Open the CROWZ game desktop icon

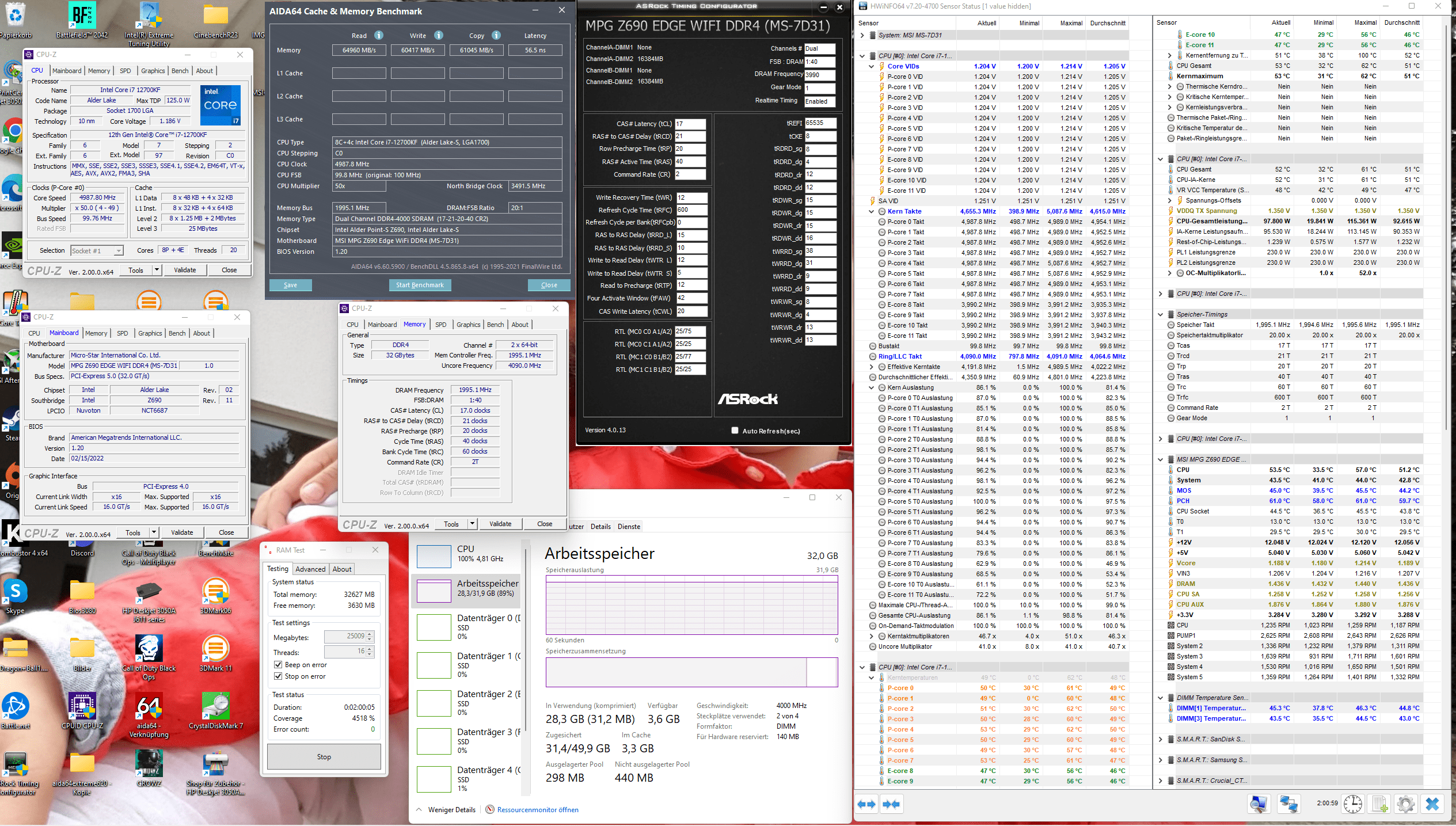tap(149, 769)
